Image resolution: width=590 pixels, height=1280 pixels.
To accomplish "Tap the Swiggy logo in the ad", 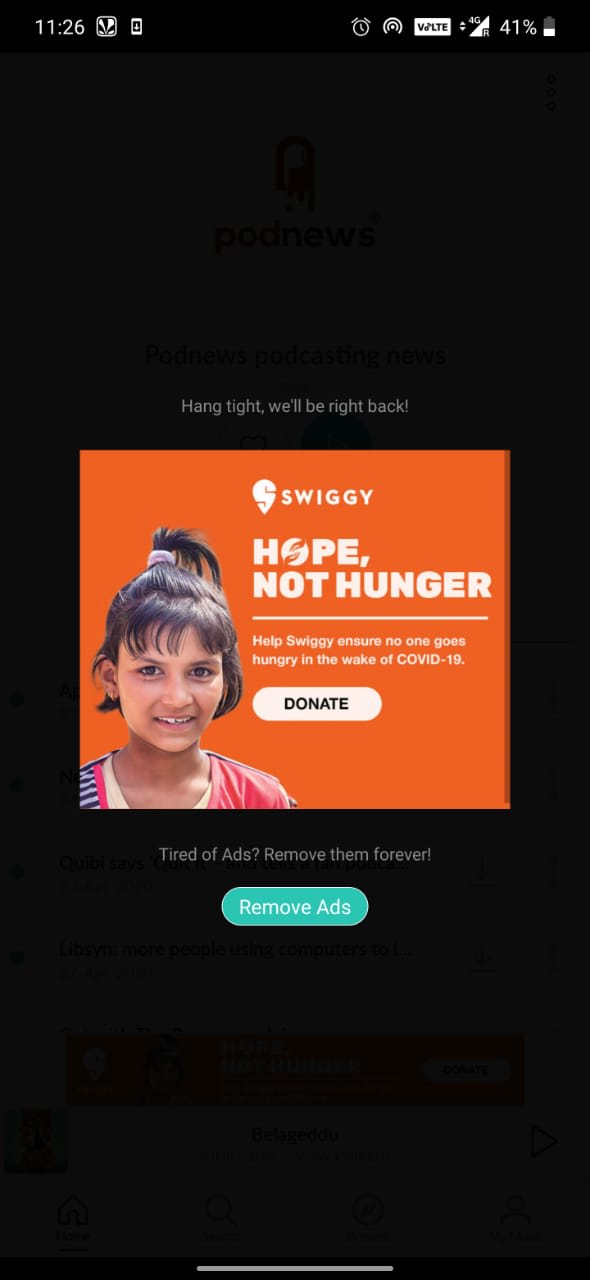I will (312, 496).
